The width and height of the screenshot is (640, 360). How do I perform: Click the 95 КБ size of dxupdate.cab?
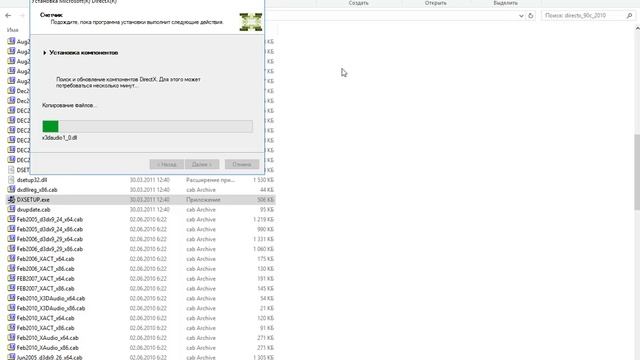[x=267, y=209]
